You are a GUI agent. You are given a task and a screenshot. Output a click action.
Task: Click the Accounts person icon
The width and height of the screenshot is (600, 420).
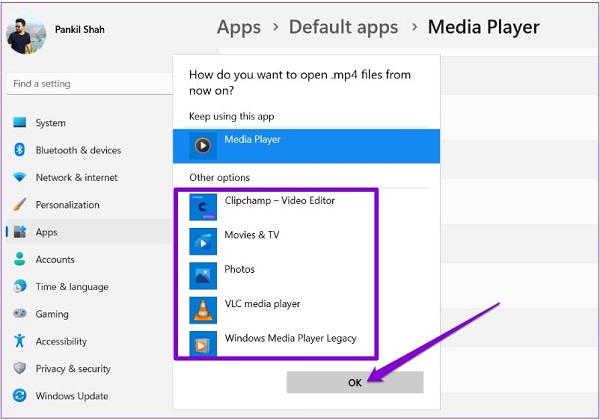[x=20, y=259]
